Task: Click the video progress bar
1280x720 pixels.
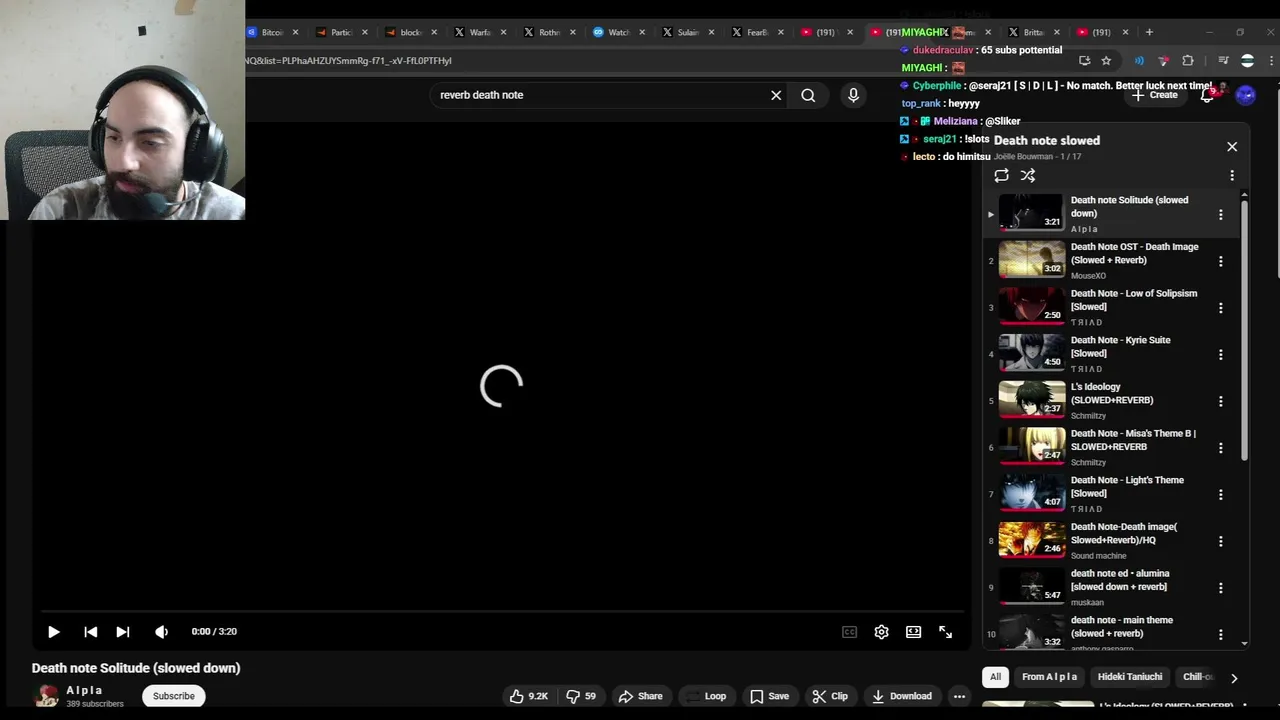Action: pos(503,610)
